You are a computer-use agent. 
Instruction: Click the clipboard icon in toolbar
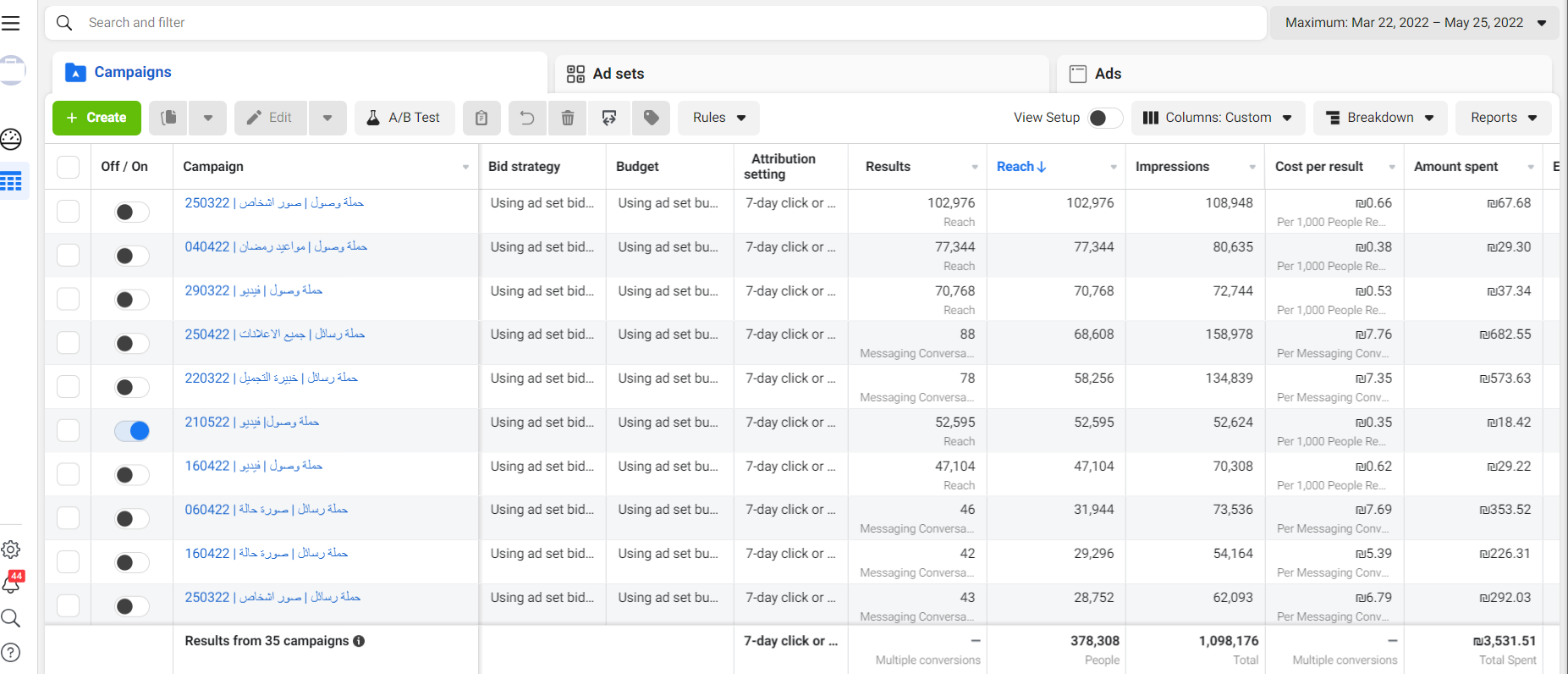[x=481, y=118]
